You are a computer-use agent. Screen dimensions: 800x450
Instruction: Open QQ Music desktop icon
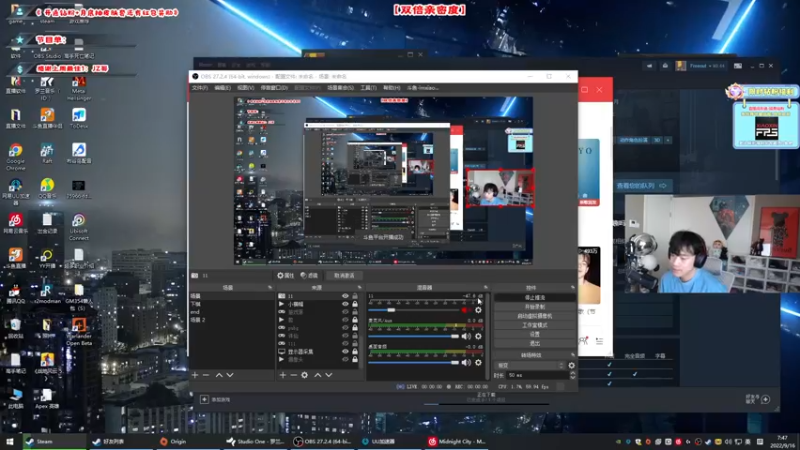coord(47,188)
